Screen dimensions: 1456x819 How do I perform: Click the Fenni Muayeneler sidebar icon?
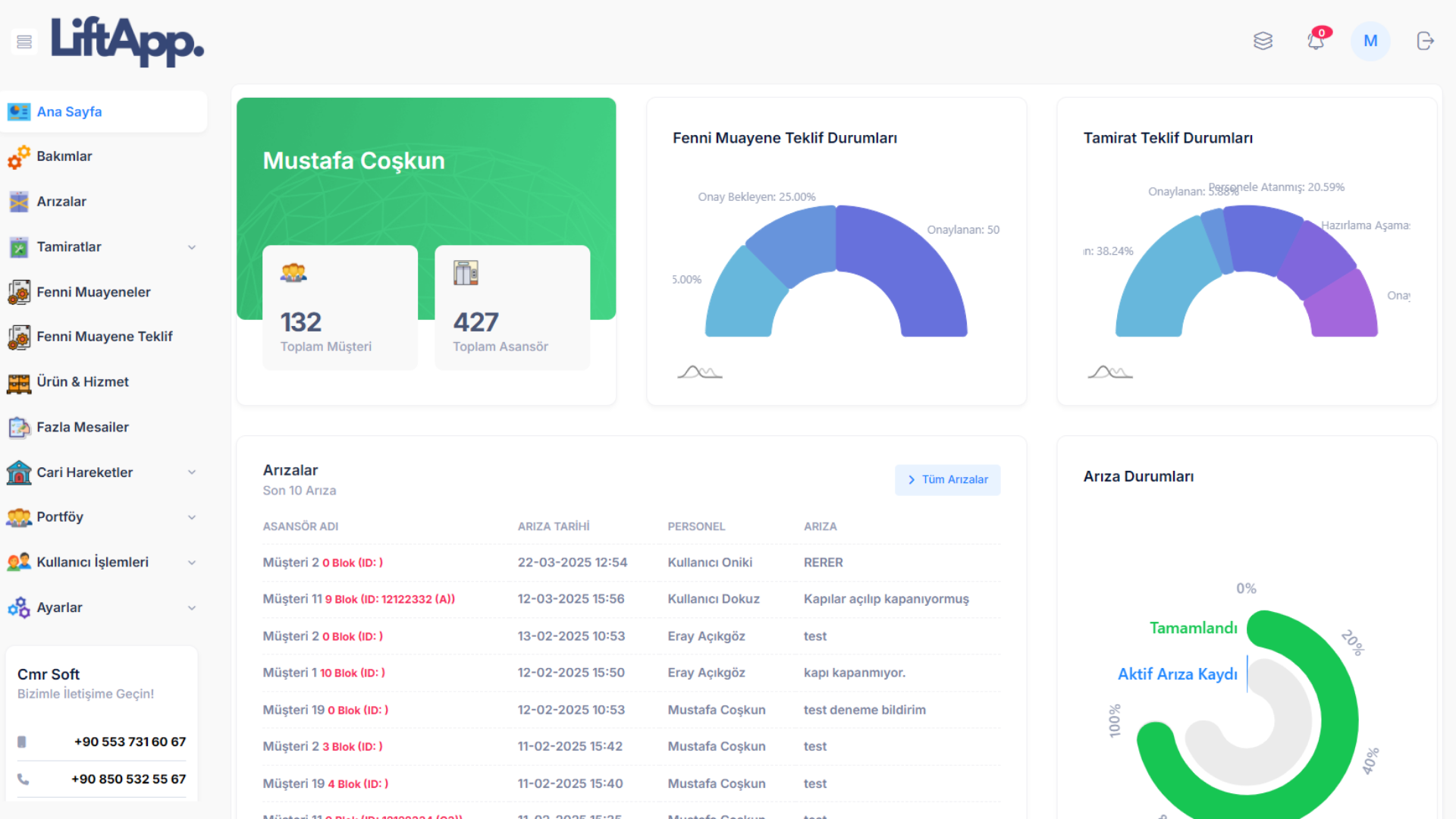coord(19,293)
